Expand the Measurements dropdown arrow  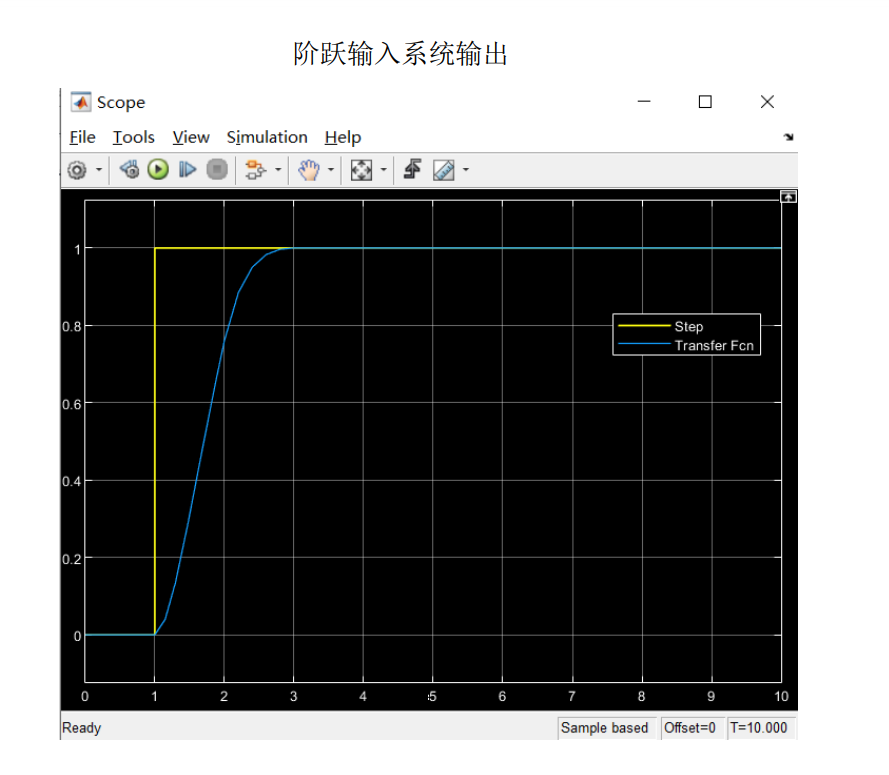point(466,170)
